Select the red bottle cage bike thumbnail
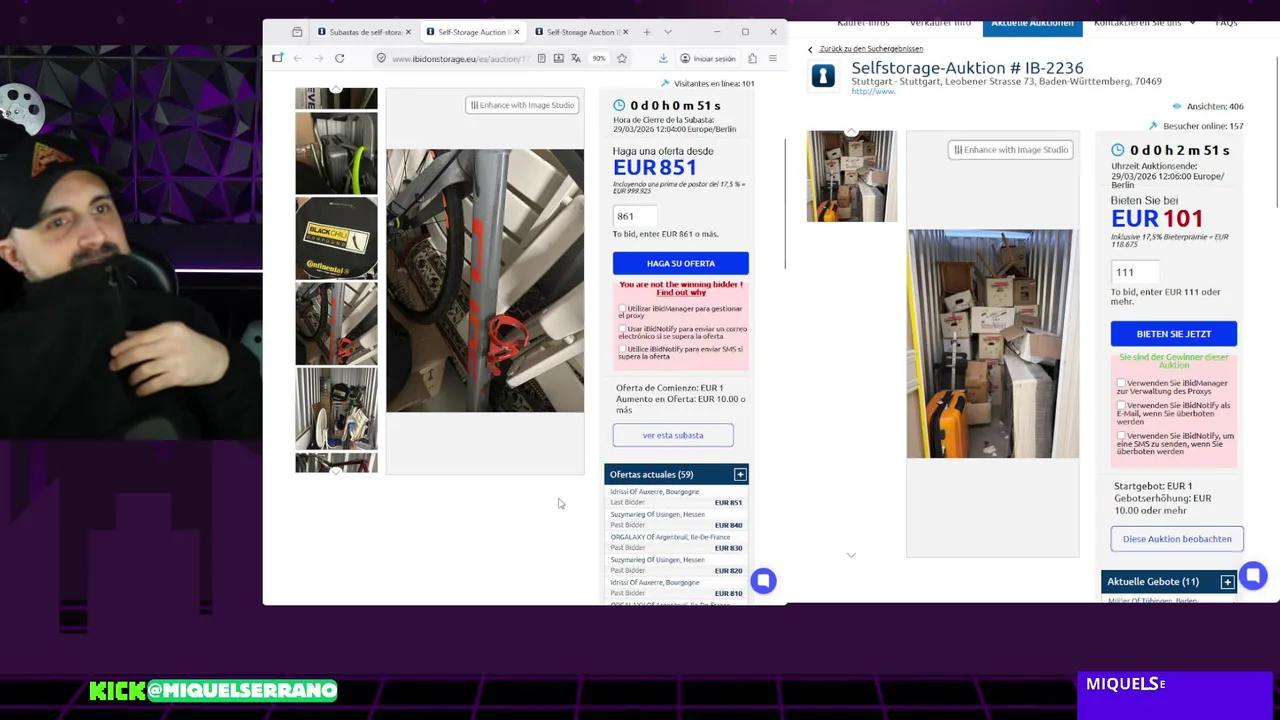The width and height of the screenshot is (1280, 720). (336, 323)
